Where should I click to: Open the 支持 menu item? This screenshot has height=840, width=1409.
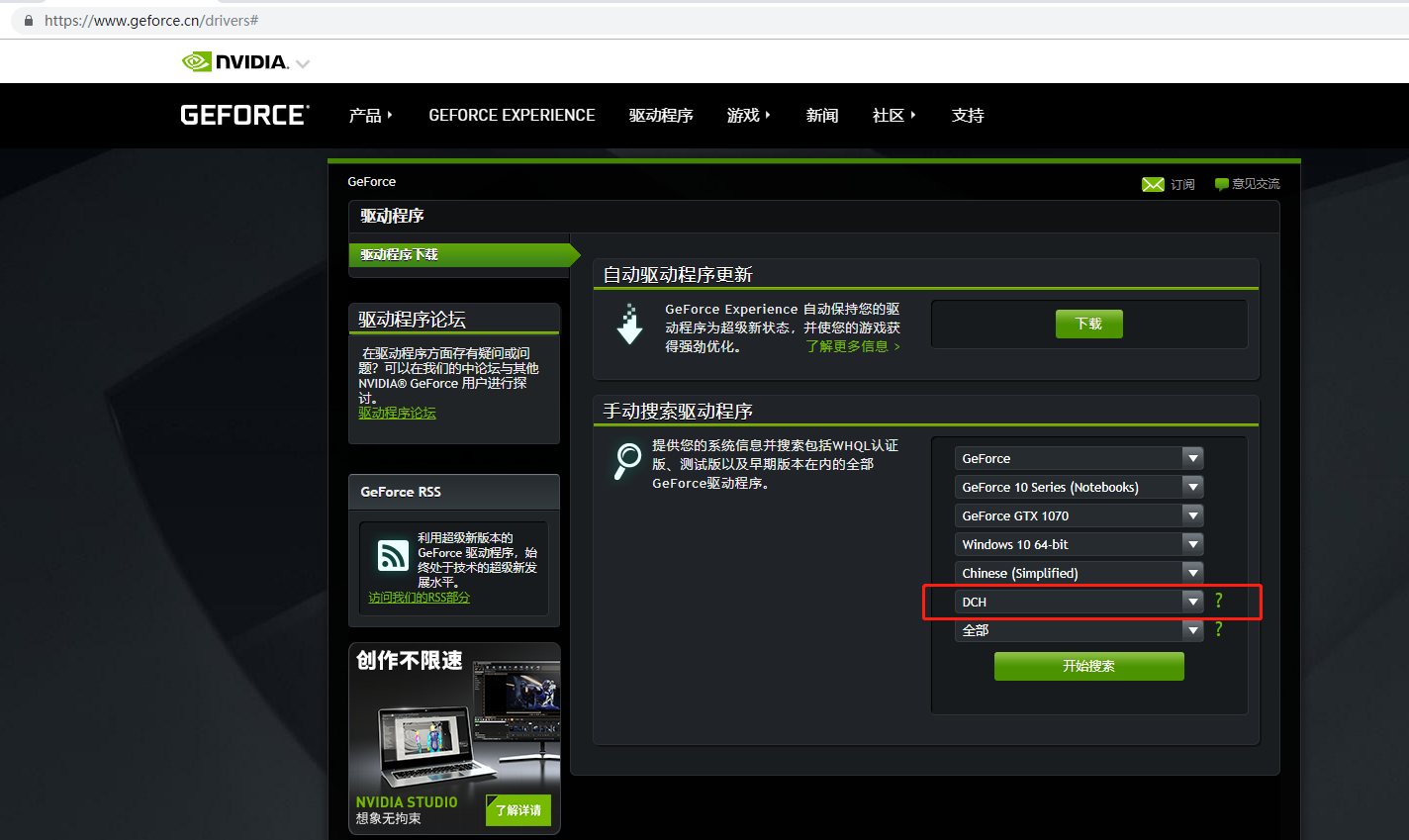(968, 115)
